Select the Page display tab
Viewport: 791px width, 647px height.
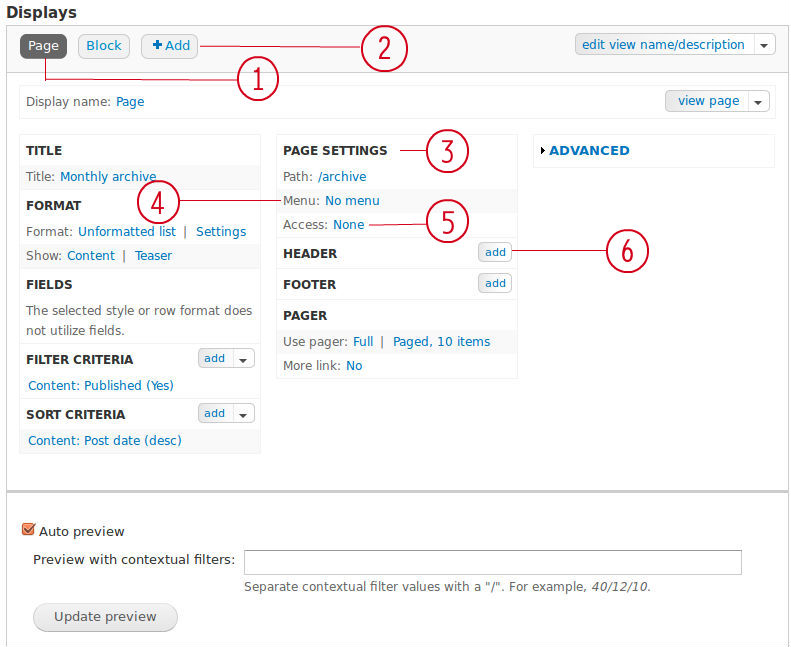(x=43, y=46)
